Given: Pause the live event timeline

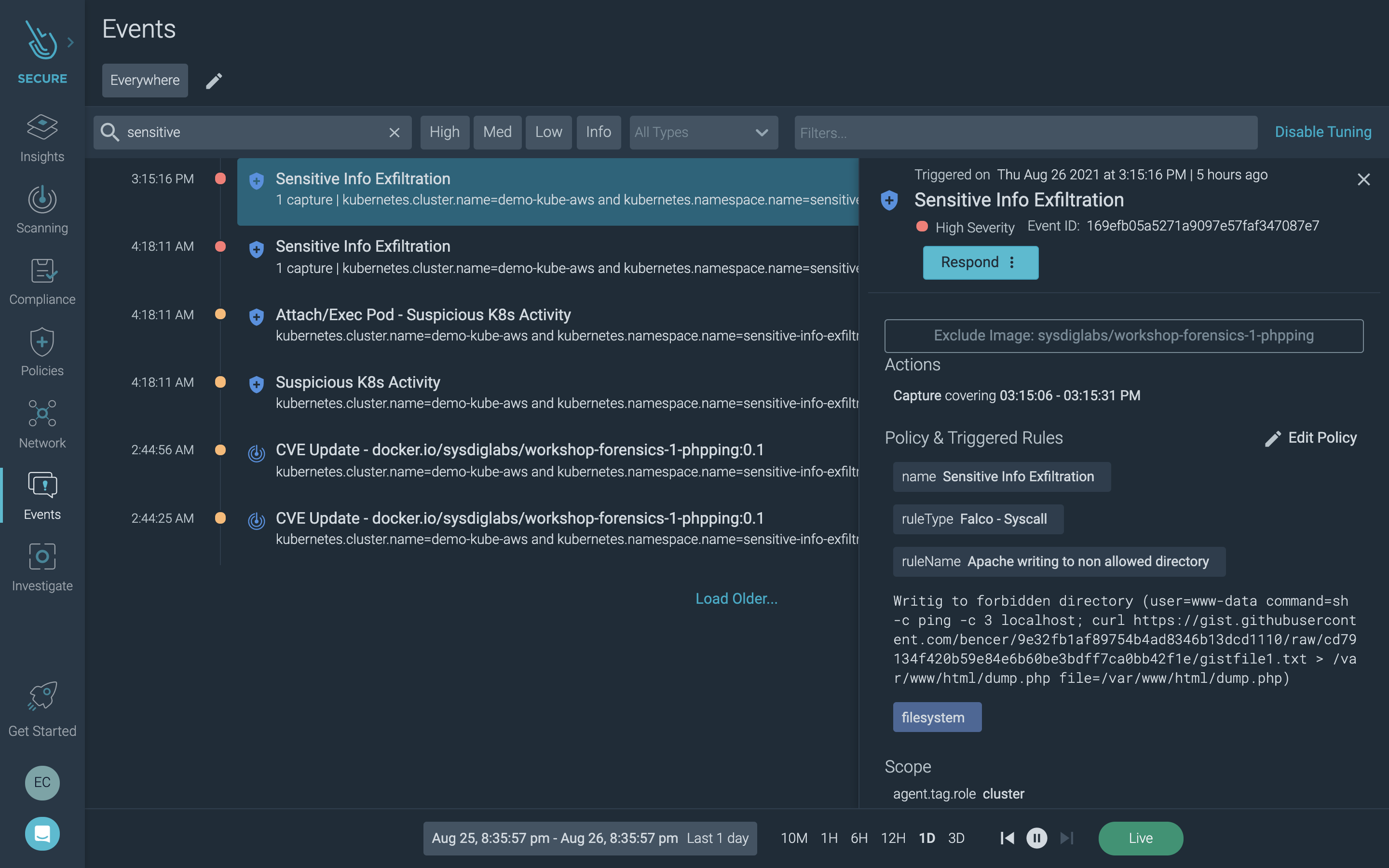Looking at the screenshot, I should (1036, 838).
